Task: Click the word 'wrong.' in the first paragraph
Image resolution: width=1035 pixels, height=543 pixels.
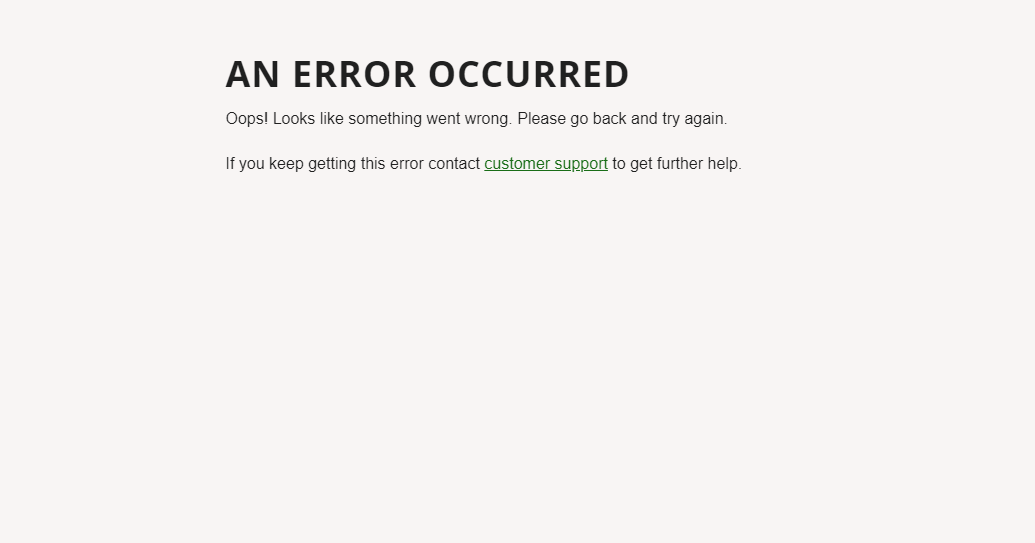Action: pyautogui.click(x=488, y=119)
